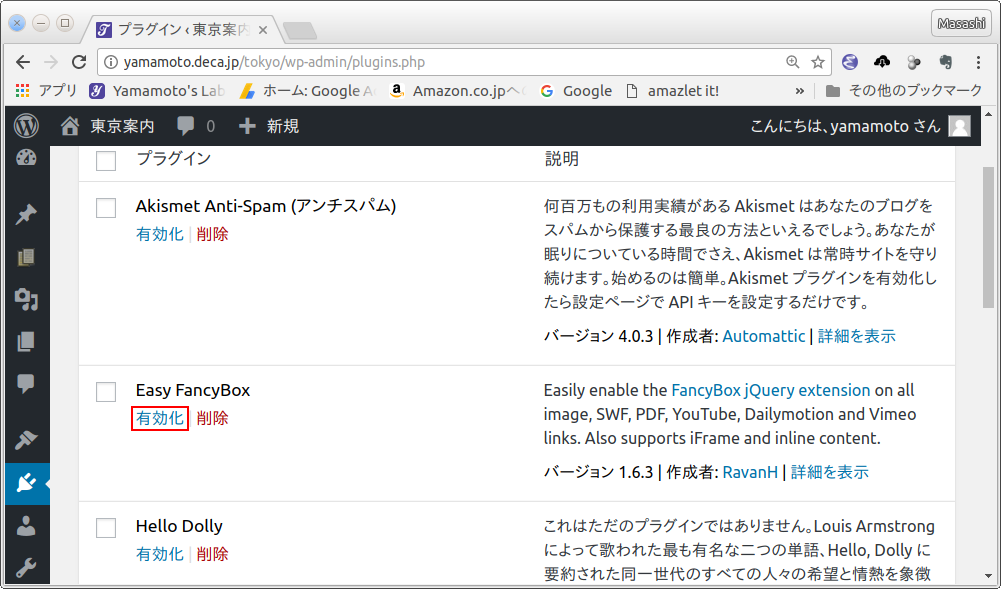Open the Posts pin icon in sidebar
This screenshot has height=589, width=1001.
point(26,214)
